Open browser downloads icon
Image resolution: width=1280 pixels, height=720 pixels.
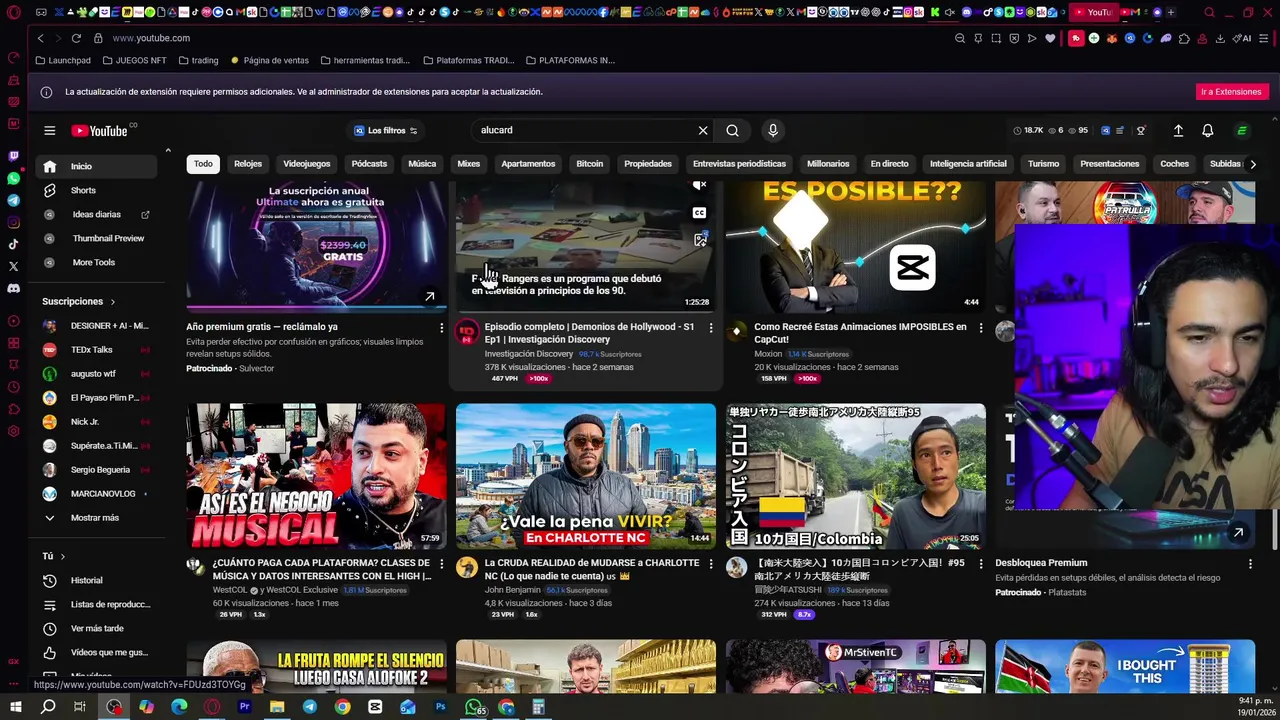[x=1220, y=38]
